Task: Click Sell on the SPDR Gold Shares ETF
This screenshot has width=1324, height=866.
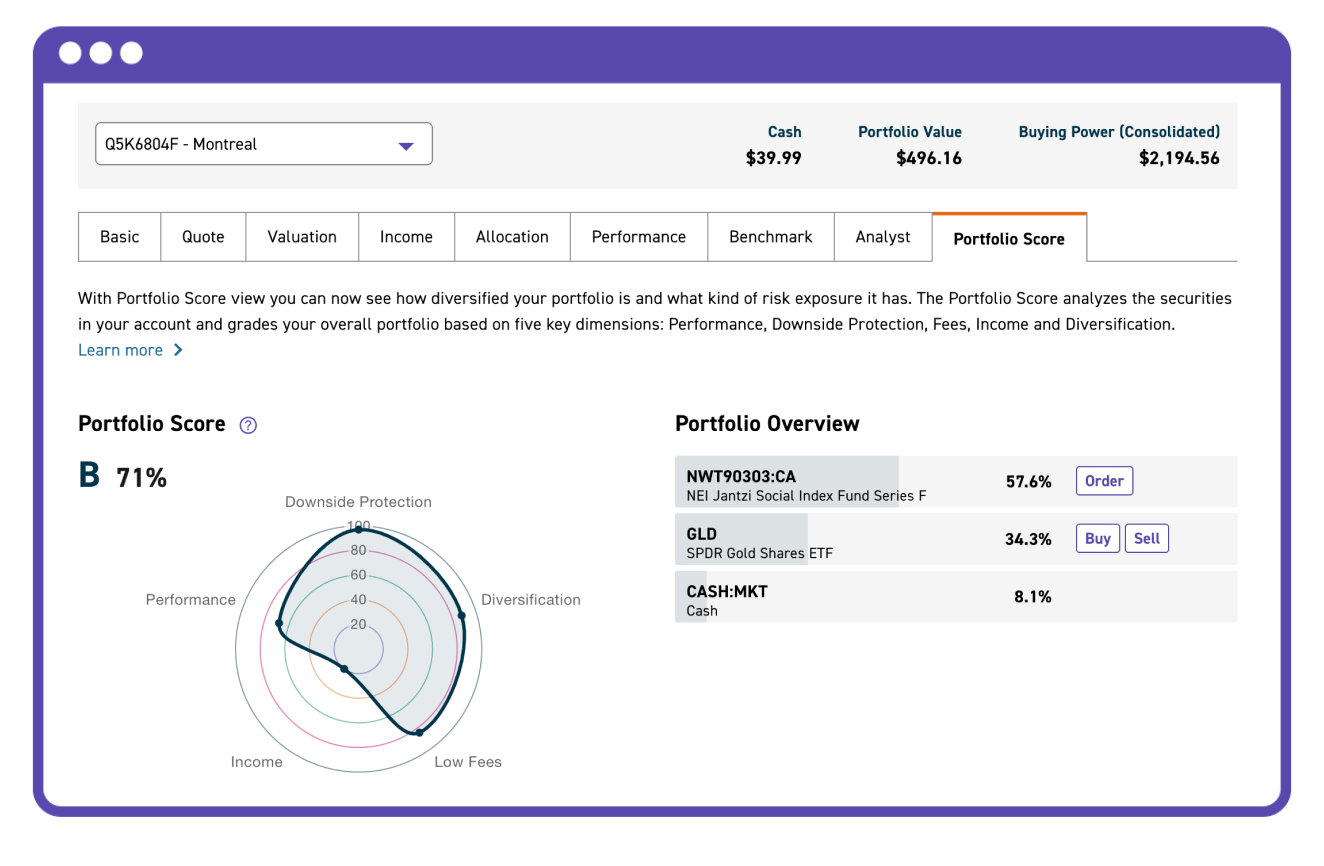Action: point(1146,538)
